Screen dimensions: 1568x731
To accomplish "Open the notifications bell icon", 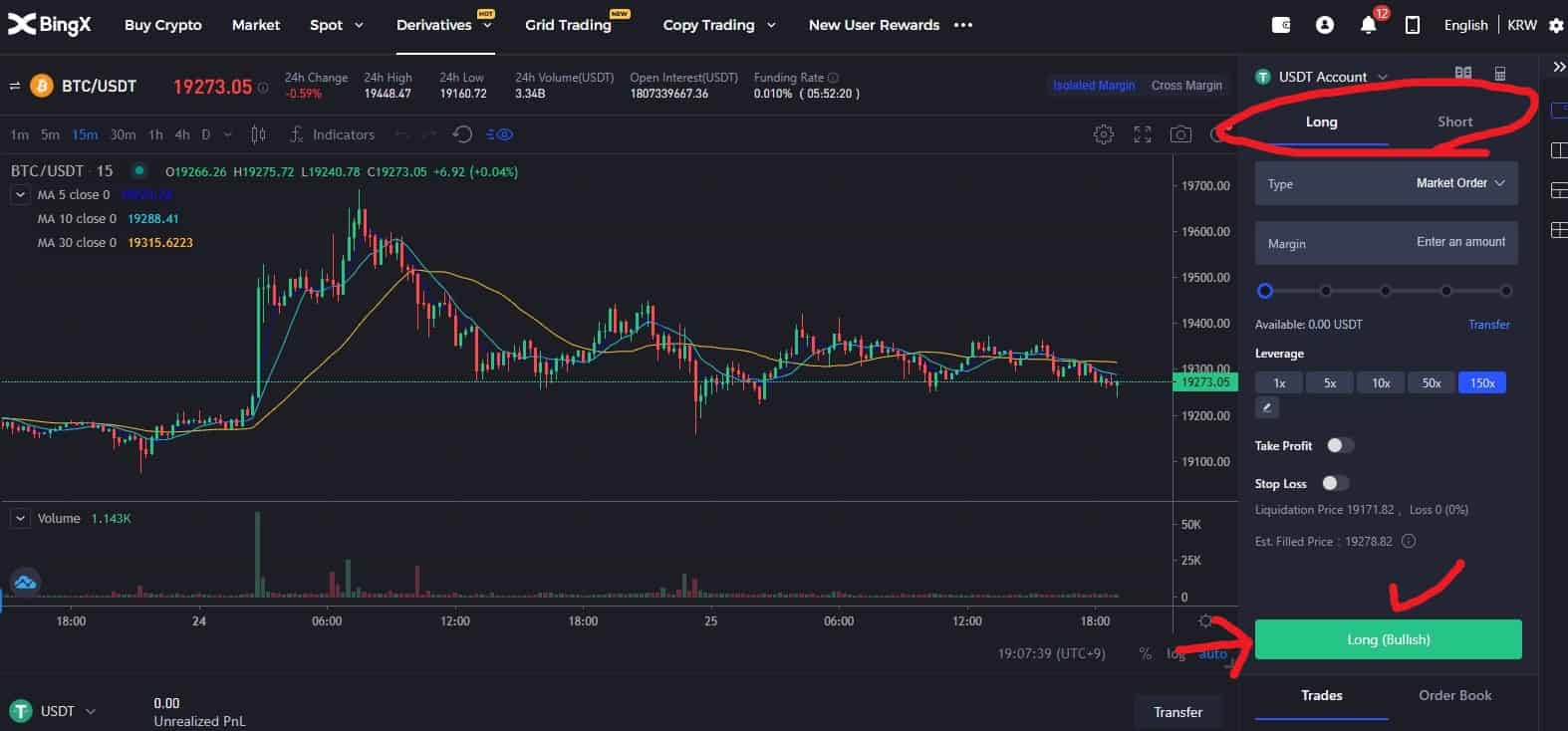I will [1368, 25].
